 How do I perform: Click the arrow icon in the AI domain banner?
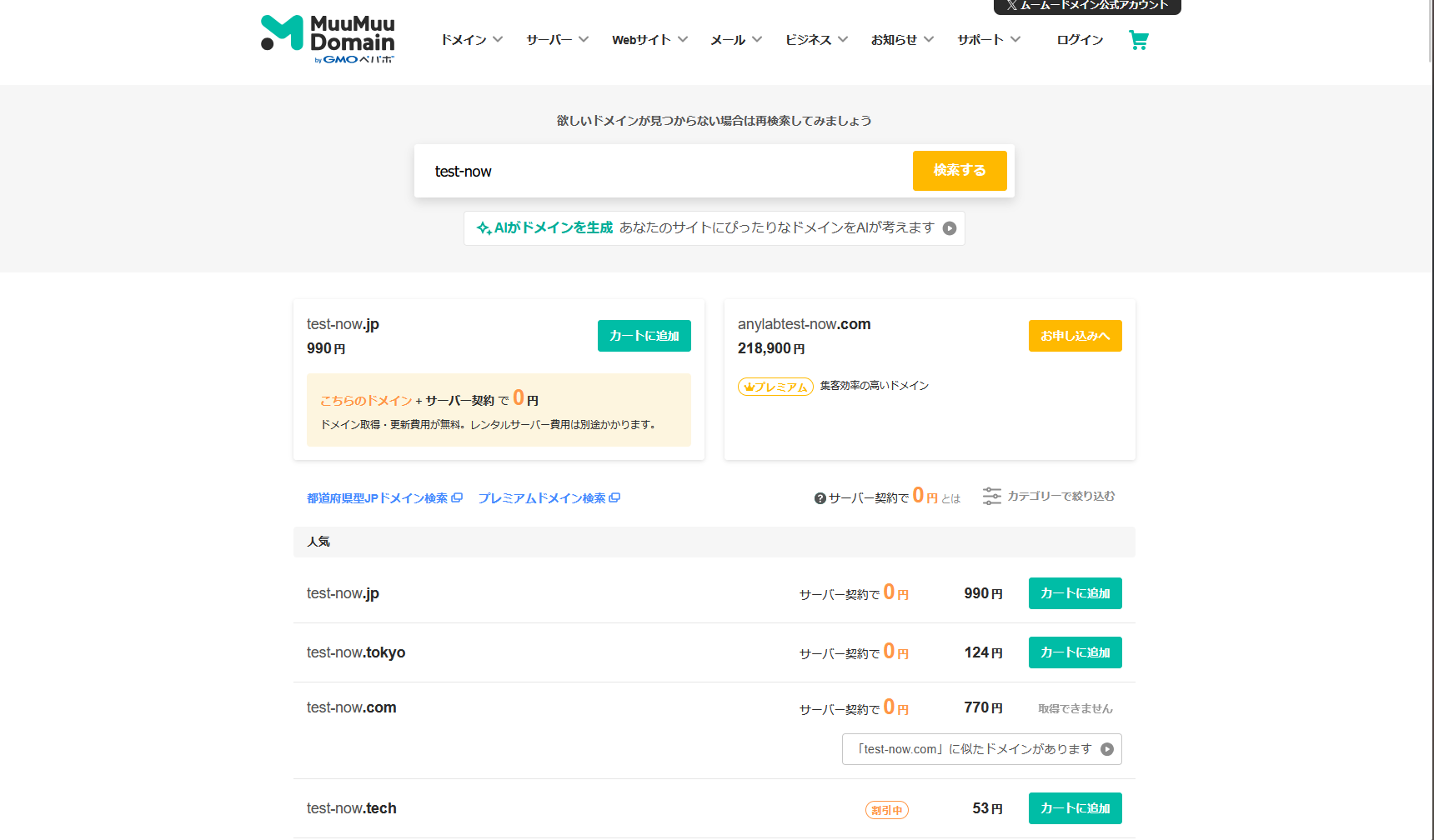click(x=950, y=228)
